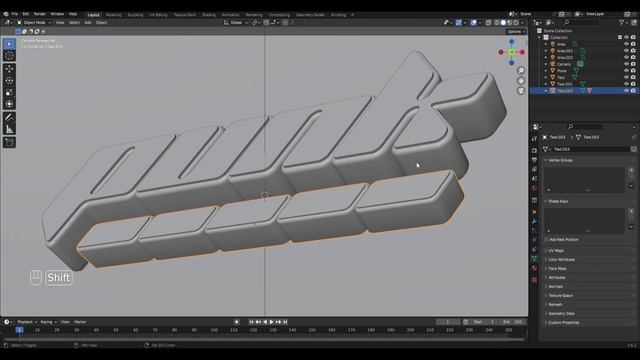Toggle camera view with the camera icon
Image resolution: width=640 pixels, height=360 pixels.
point(521,90)
